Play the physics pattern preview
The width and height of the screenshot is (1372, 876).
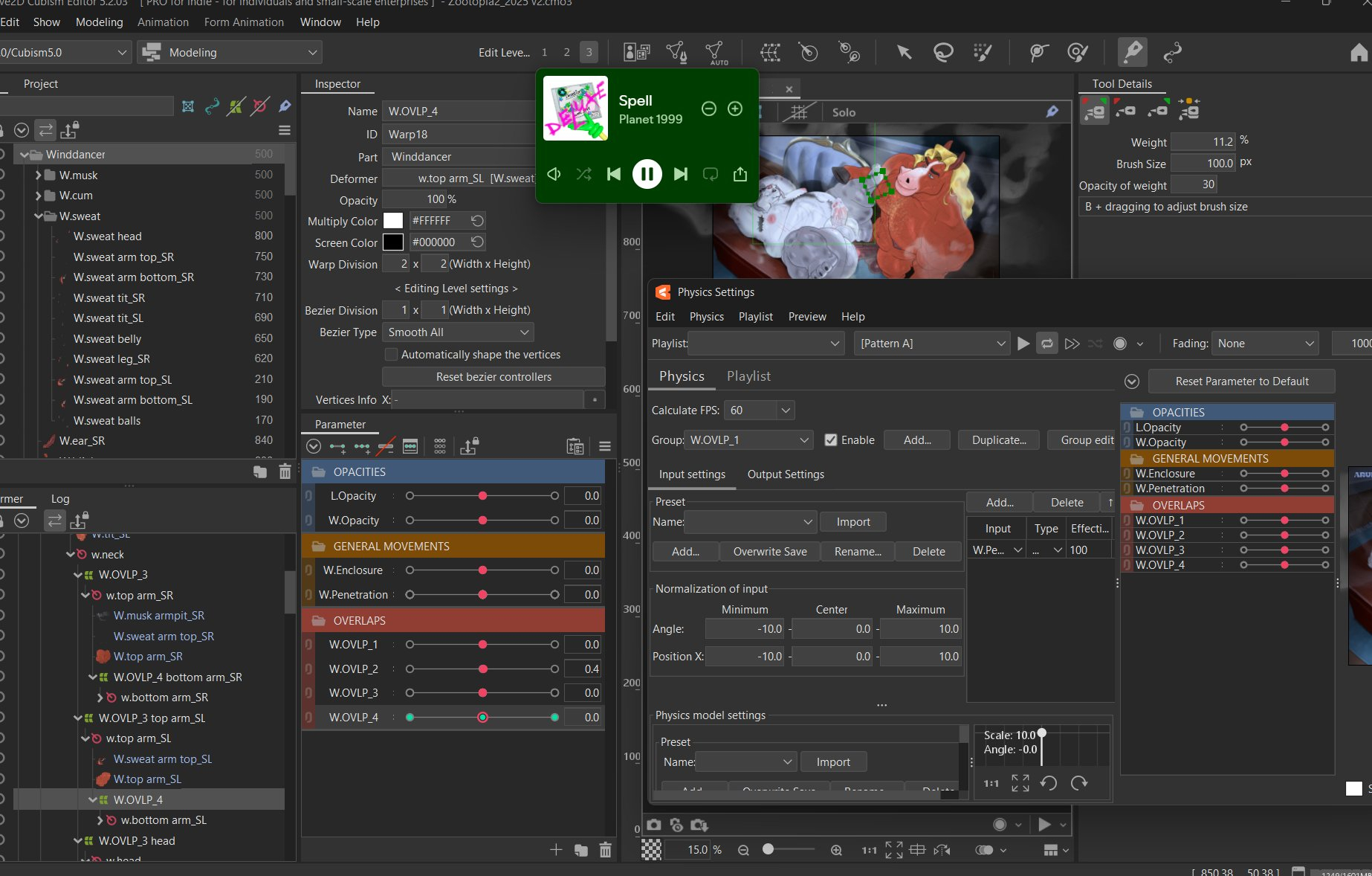(x=1023, y=344)
